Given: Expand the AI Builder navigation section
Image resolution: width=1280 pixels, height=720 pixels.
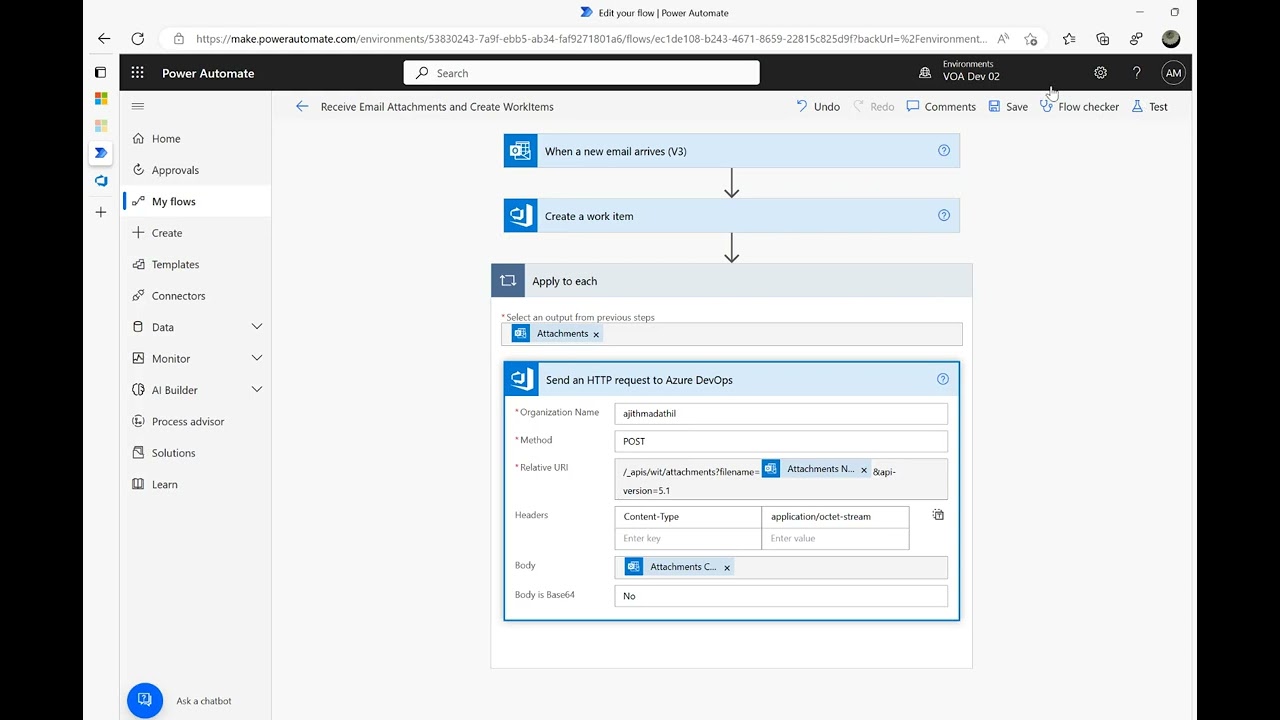Looking at the screenshot, I should point(256,390).
